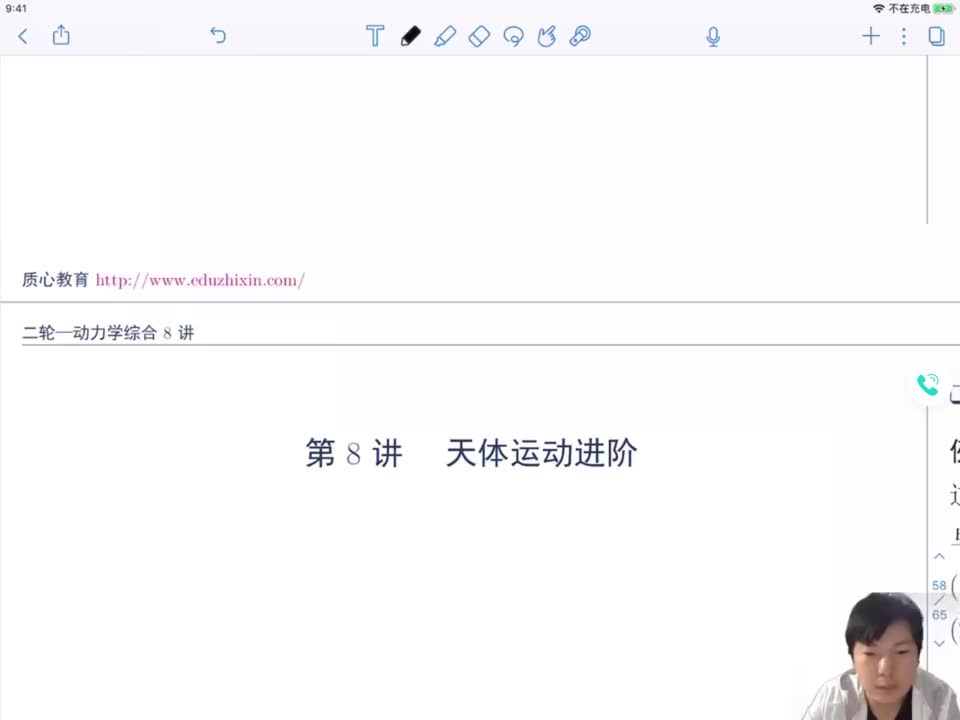Check the Wi-Fi status icon
This screenshot has height=720, width=960.
pyautogui.click(x=879, y=9)
